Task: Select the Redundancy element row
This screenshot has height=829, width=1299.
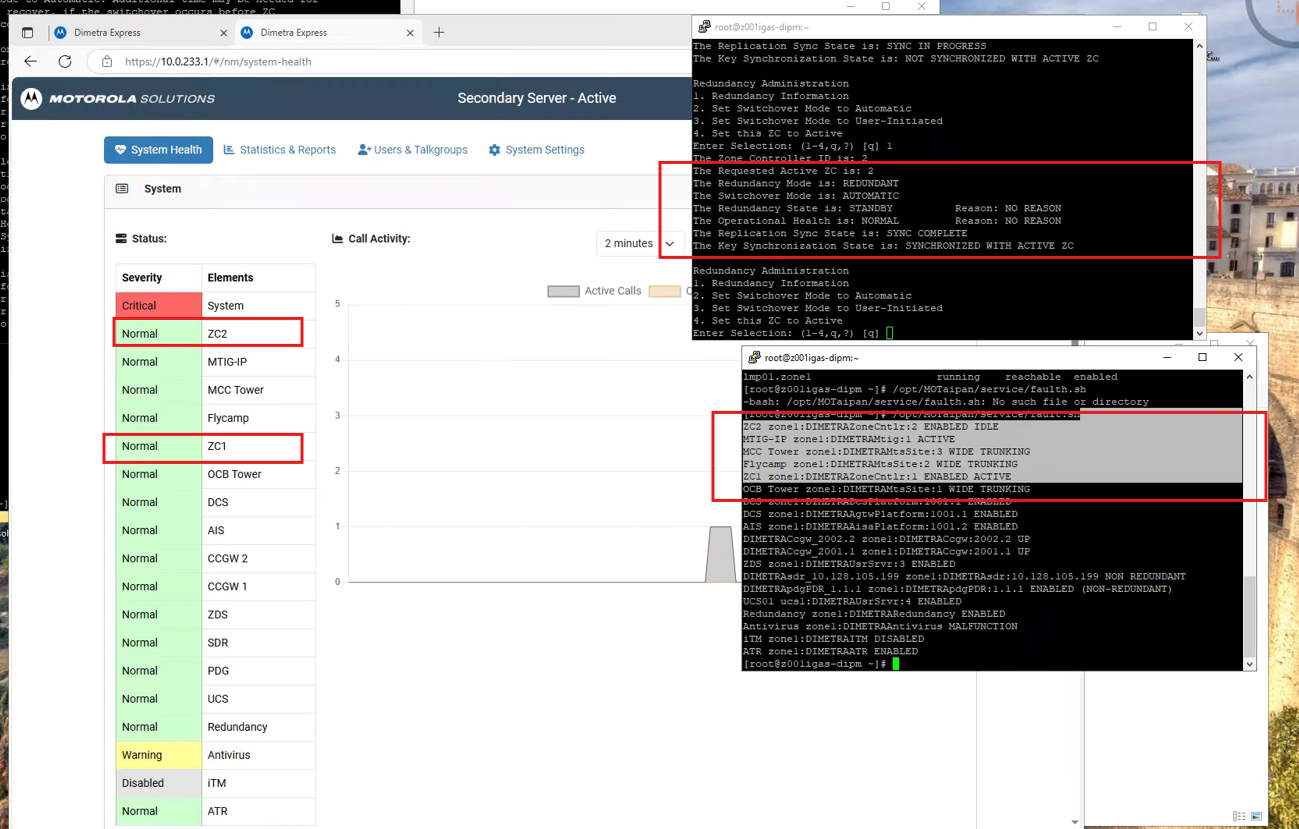Action: tap(216, 726)
